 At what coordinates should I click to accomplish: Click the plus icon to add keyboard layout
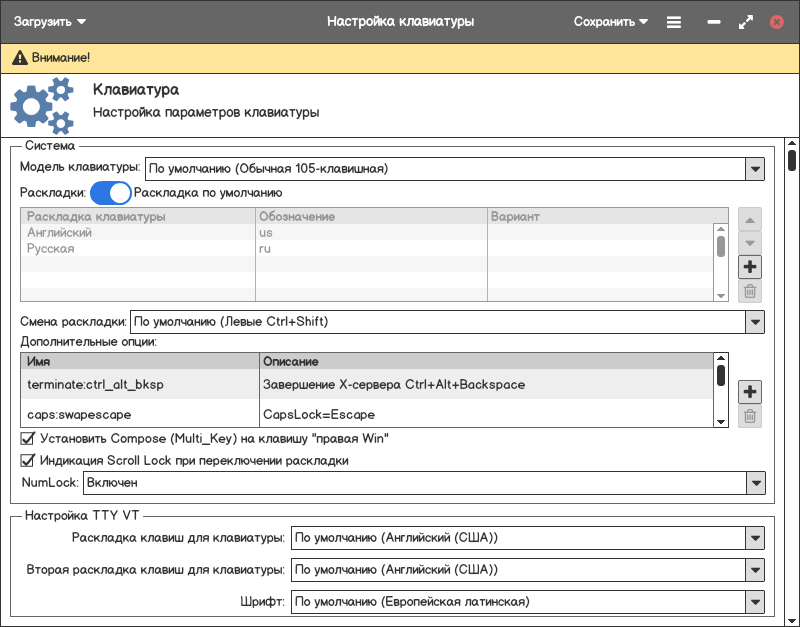(x=750, y=267)
